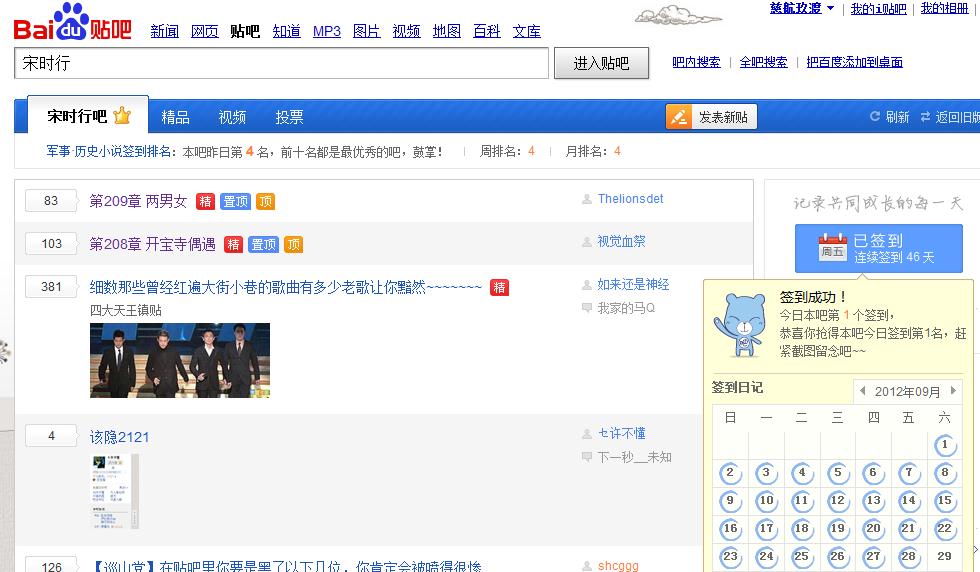Viewport: 980px width, 572px height.
Task: Click the red 精 badge on 第208章
Action: point(233,244)
